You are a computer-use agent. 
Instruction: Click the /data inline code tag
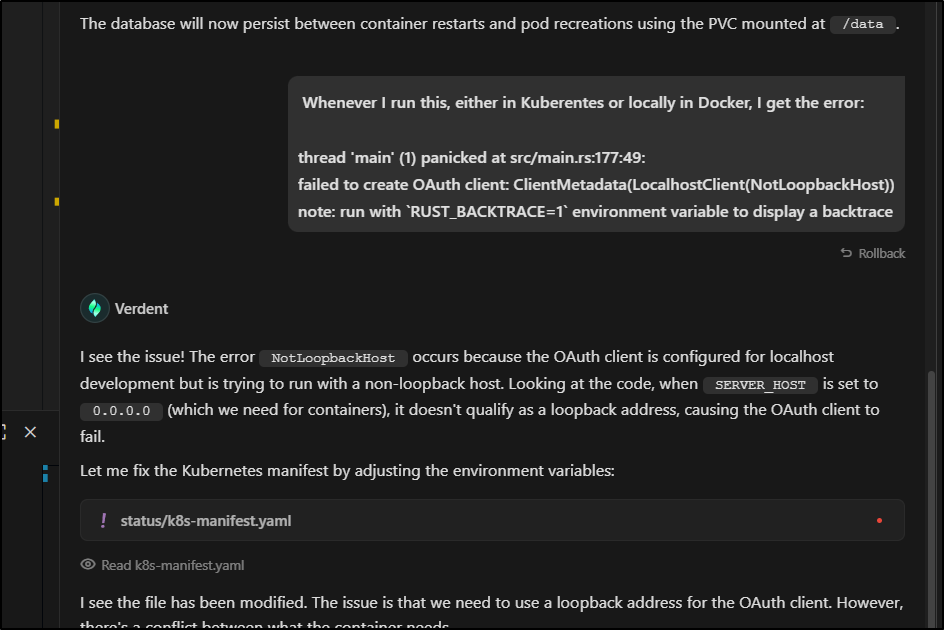coord(862,24)
